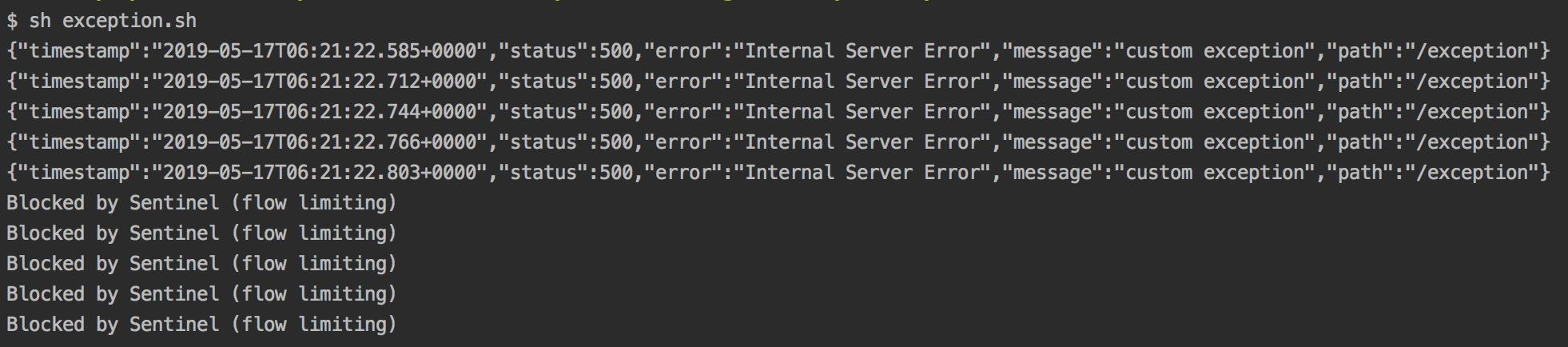
Task: Click '(flow limiting)' in the third Blocked line
Action: tap(314, 264)
